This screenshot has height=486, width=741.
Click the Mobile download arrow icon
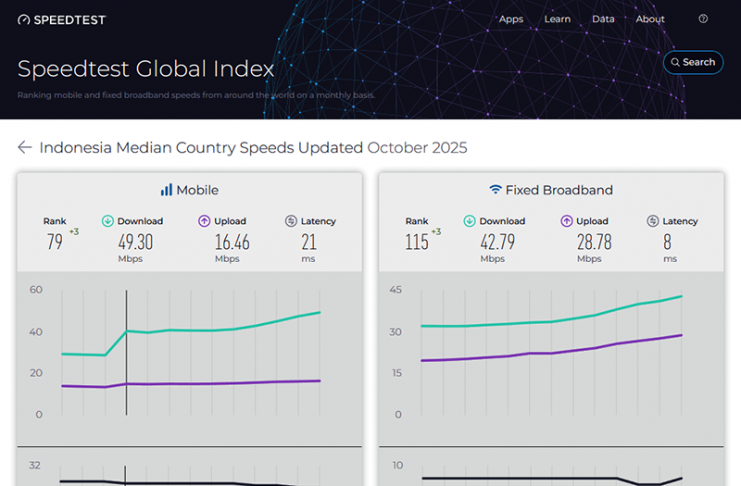point(108,221)
